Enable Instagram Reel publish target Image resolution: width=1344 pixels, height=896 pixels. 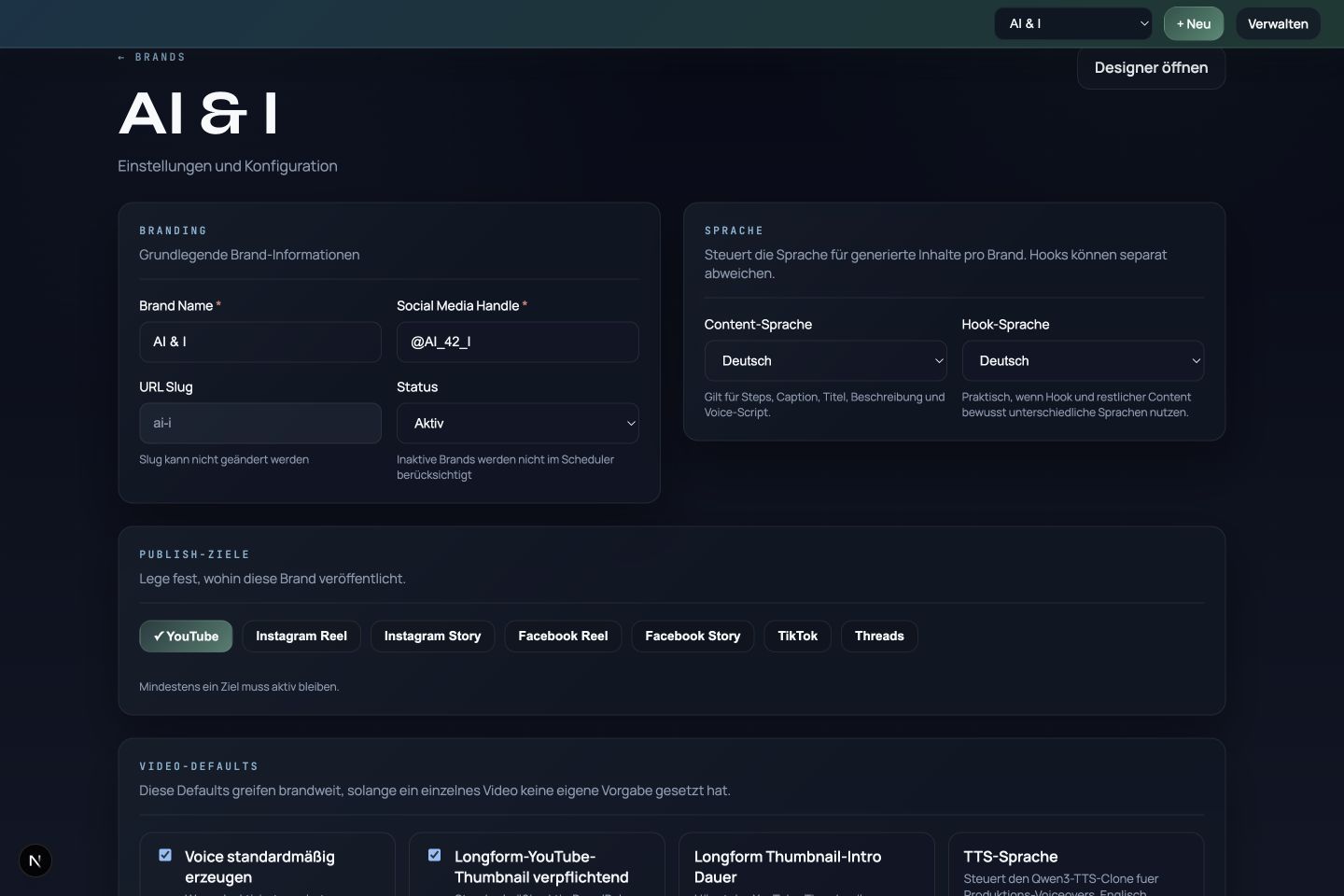[301, 636]
